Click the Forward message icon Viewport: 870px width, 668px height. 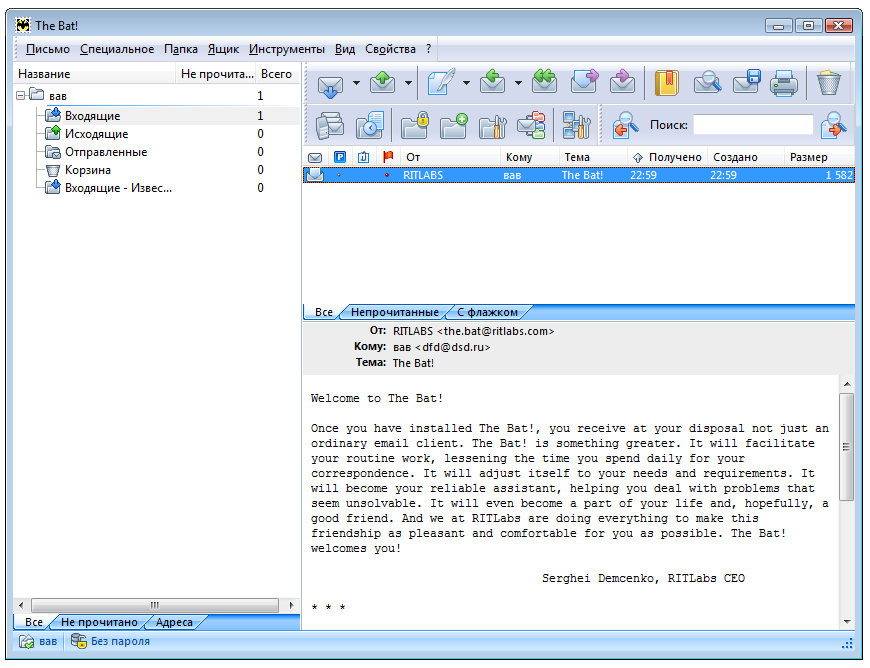[584, 83]
